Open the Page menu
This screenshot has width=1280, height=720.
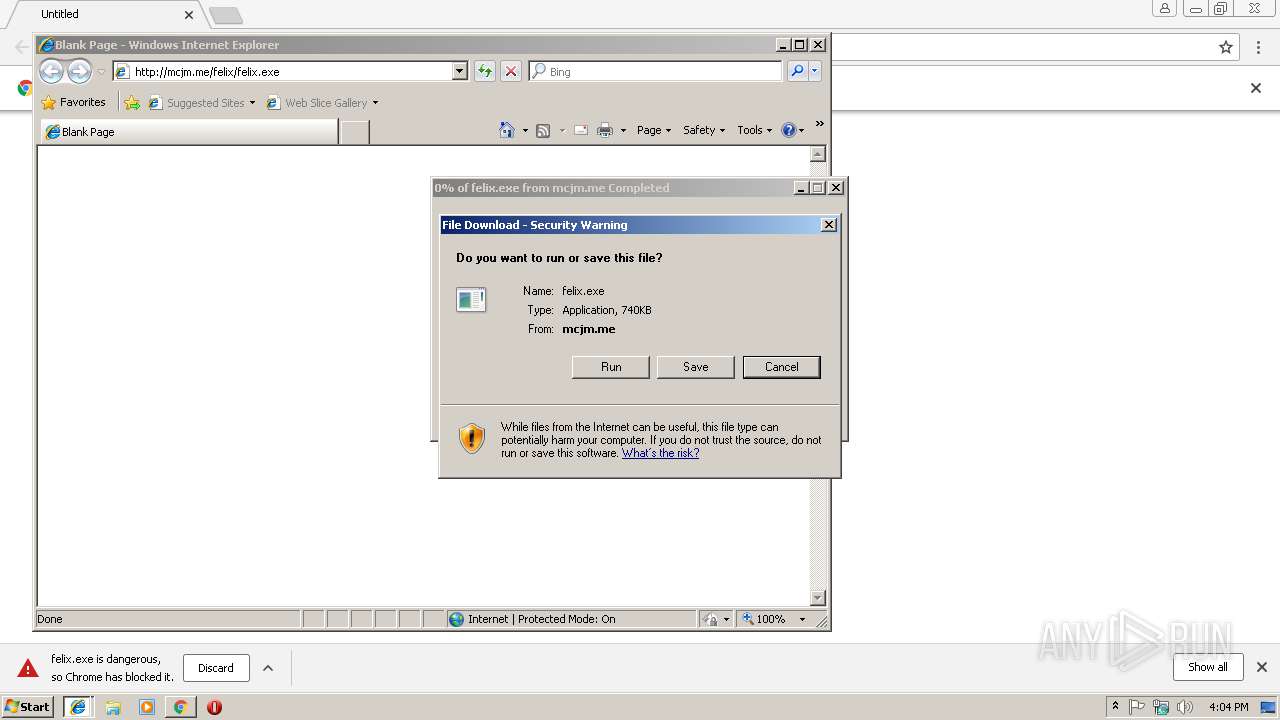pyautogui.click(x=654, y=130)
